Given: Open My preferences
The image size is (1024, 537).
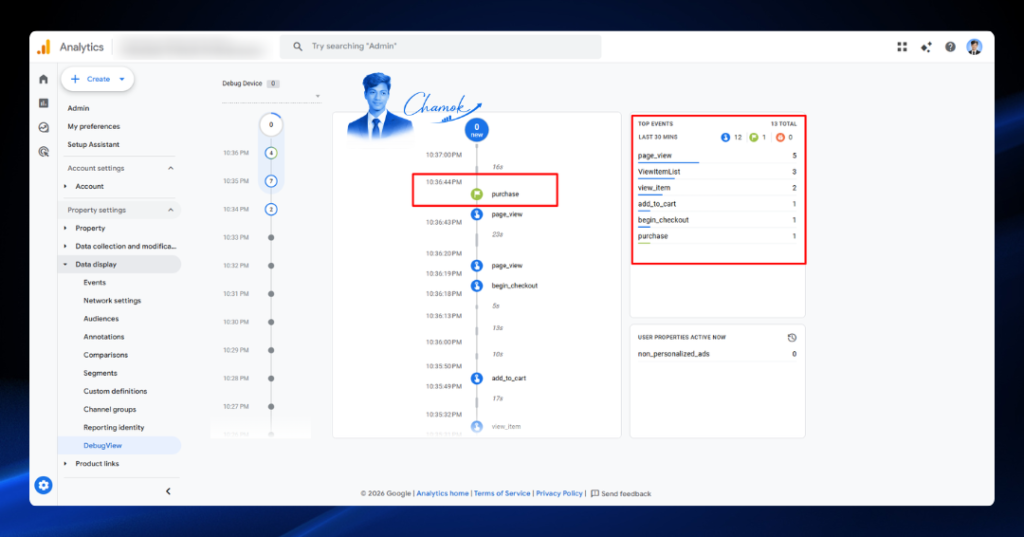Looking at the screenshot, I should [x=93, y=127].
